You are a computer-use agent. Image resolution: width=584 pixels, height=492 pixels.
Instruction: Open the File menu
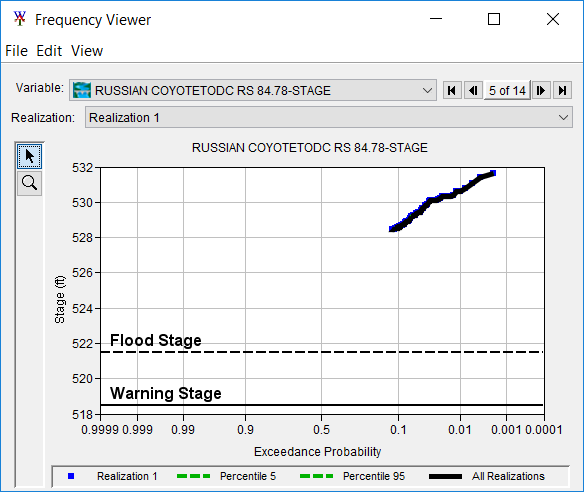coord(16,51)
